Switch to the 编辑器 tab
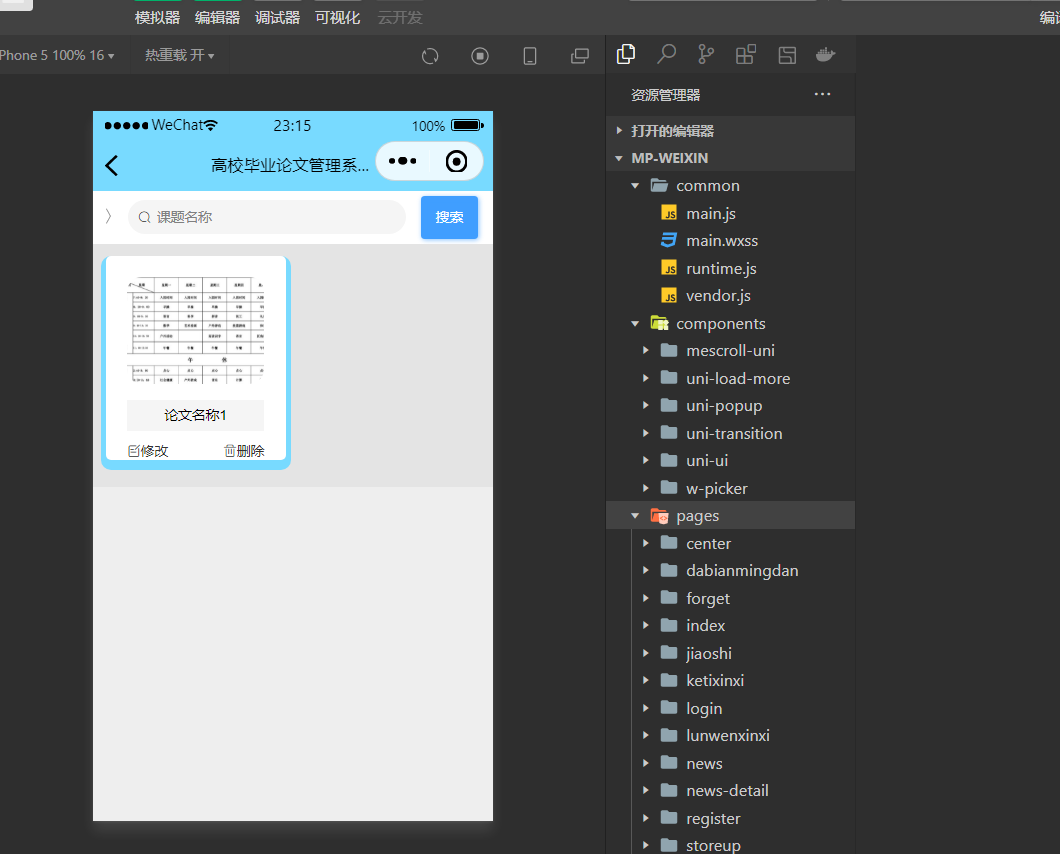 [x=217, y=18]
